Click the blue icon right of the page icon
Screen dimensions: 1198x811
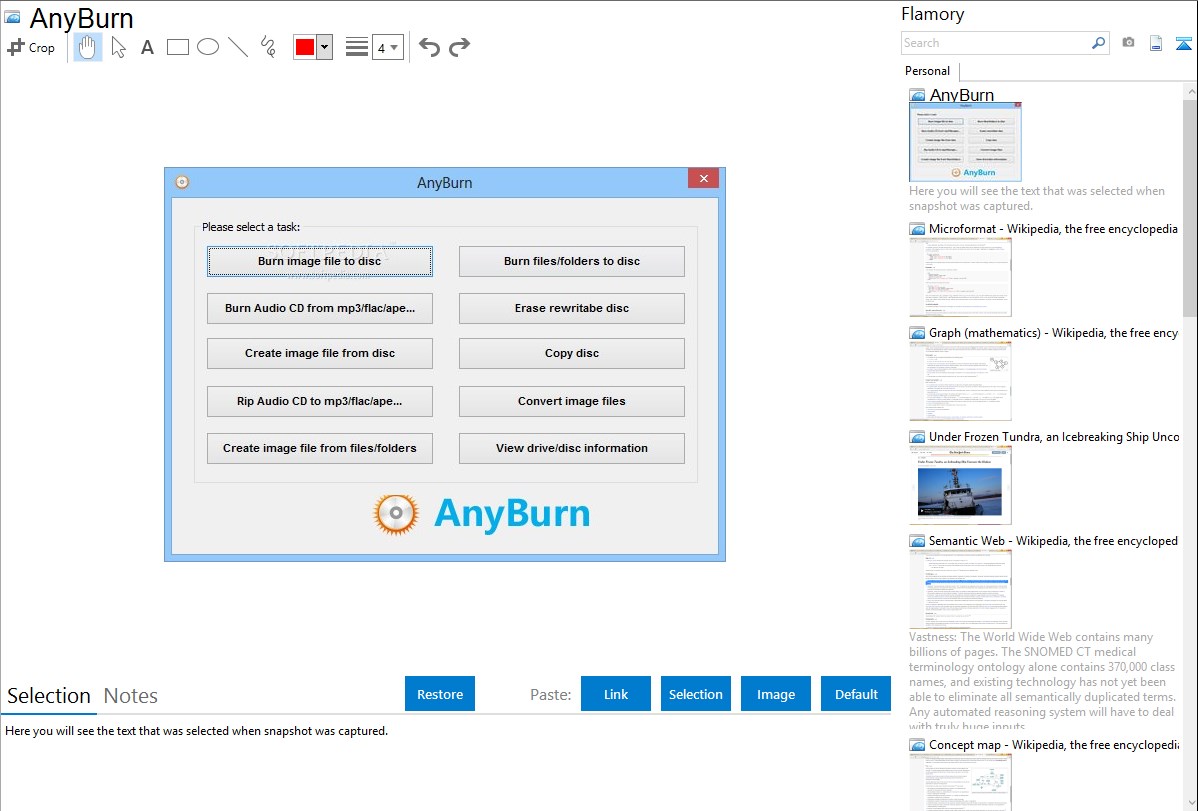coord(1183,43)
